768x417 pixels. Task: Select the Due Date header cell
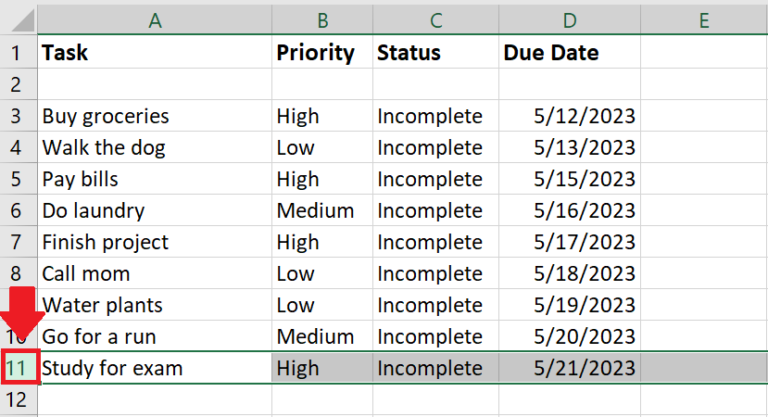[x=568, y=53]
